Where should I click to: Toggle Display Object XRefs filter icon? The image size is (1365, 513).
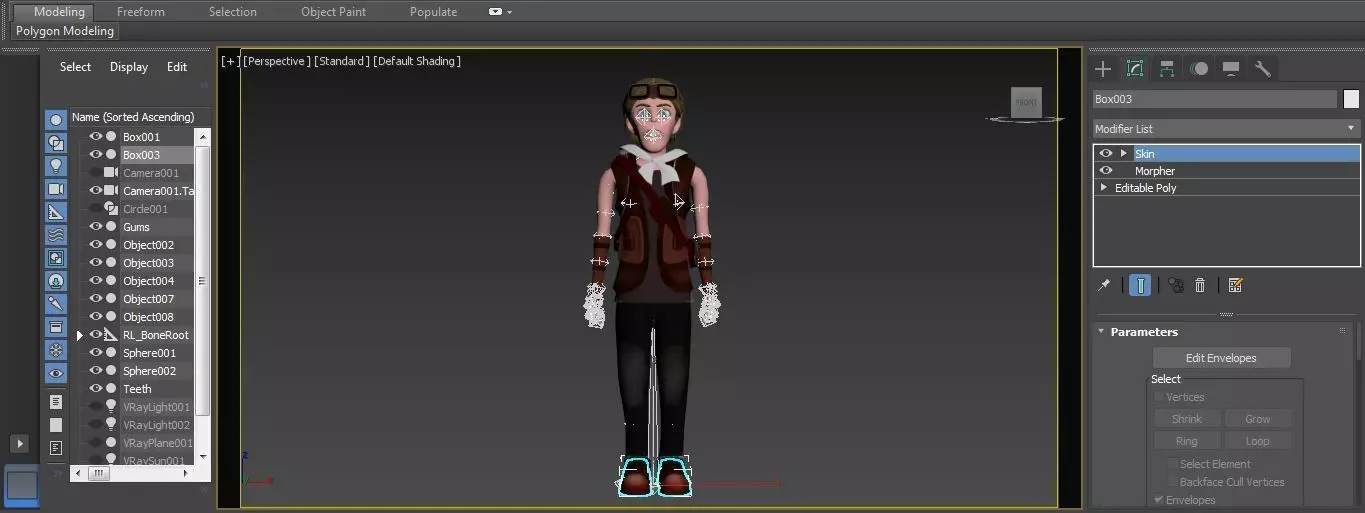point(56,281)
